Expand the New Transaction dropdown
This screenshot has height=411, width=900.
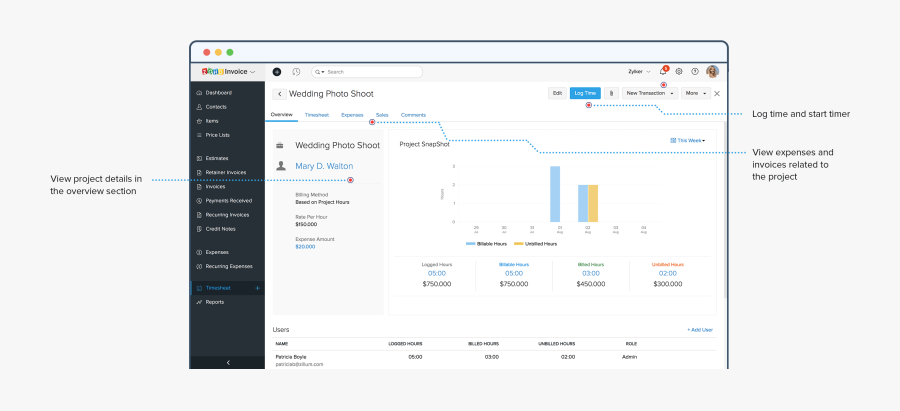click(x=650, y=93)
